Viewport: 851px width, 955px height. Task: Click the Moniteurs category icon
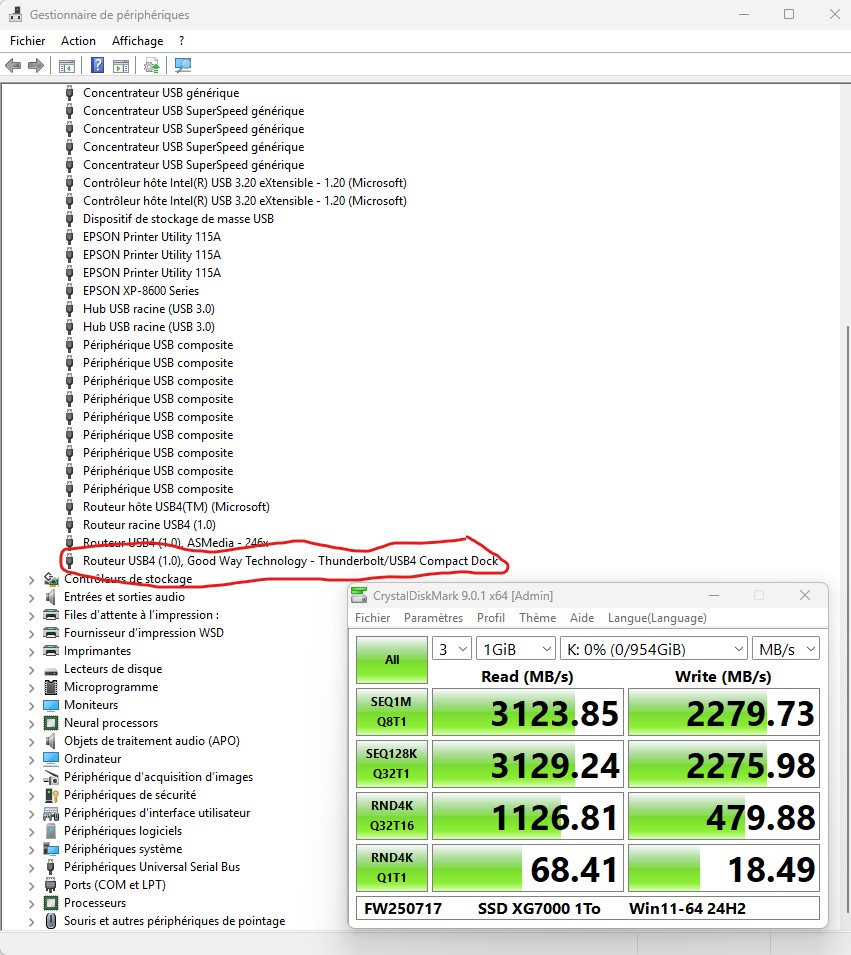coord(51,705)
